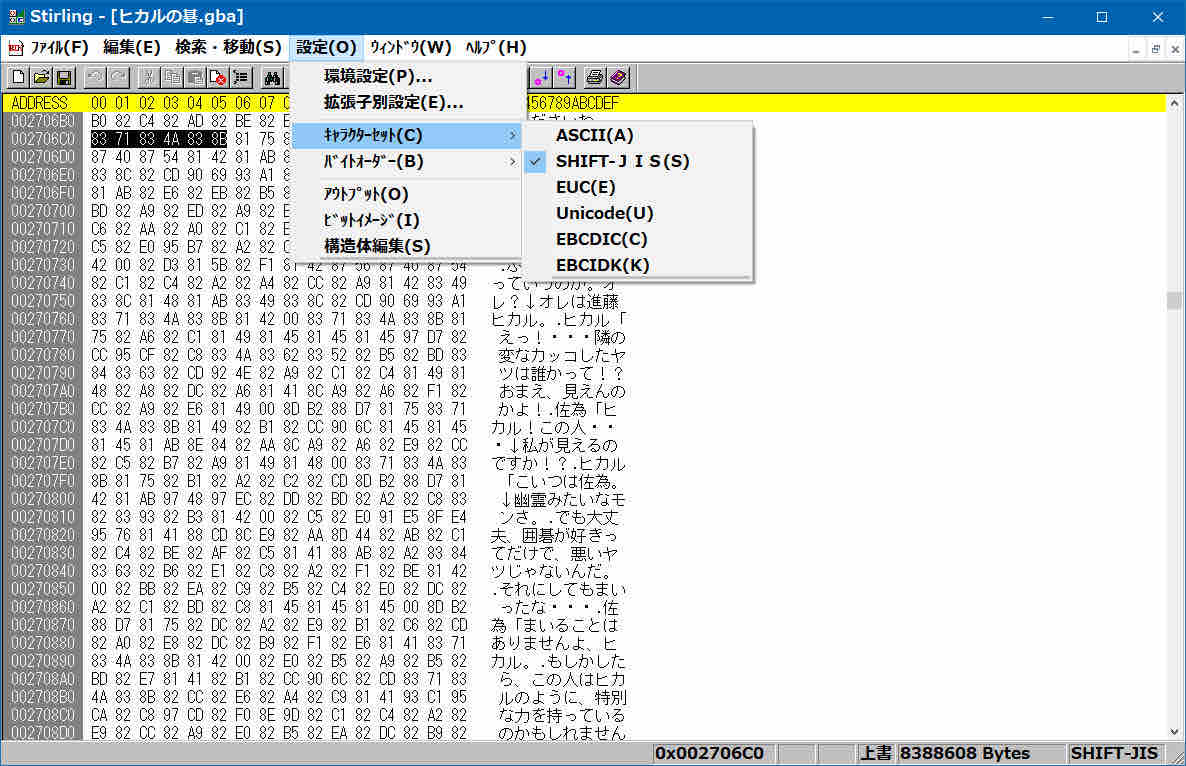Expand the バイトオーダー(B) submenu
Viewport: 1186px width, 766px height.
[x=407, y=162]
